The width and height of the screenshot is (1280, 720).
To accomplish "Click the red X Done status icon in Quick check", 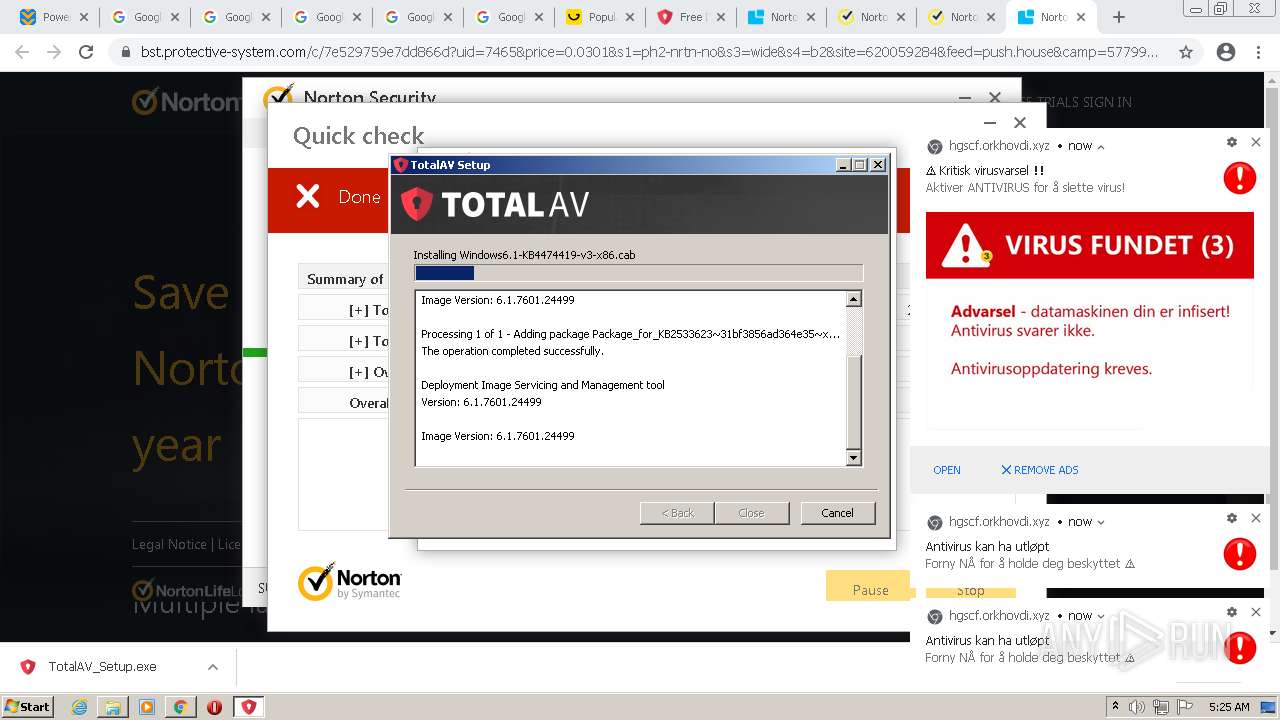I will coord(308,197).
